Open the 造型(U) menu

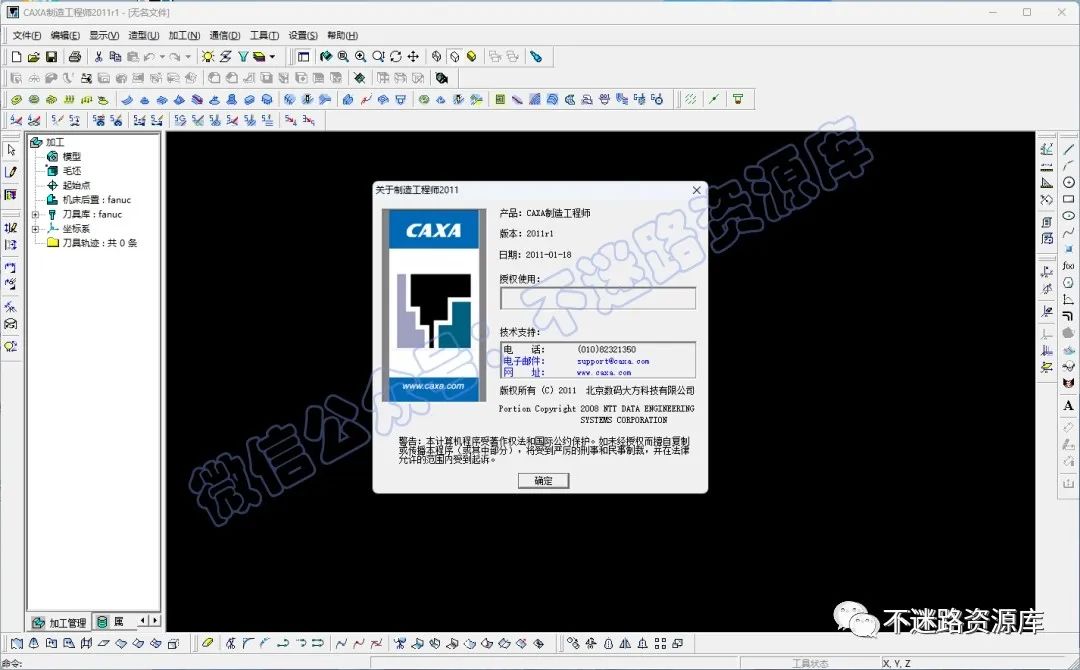click(144, 35)
